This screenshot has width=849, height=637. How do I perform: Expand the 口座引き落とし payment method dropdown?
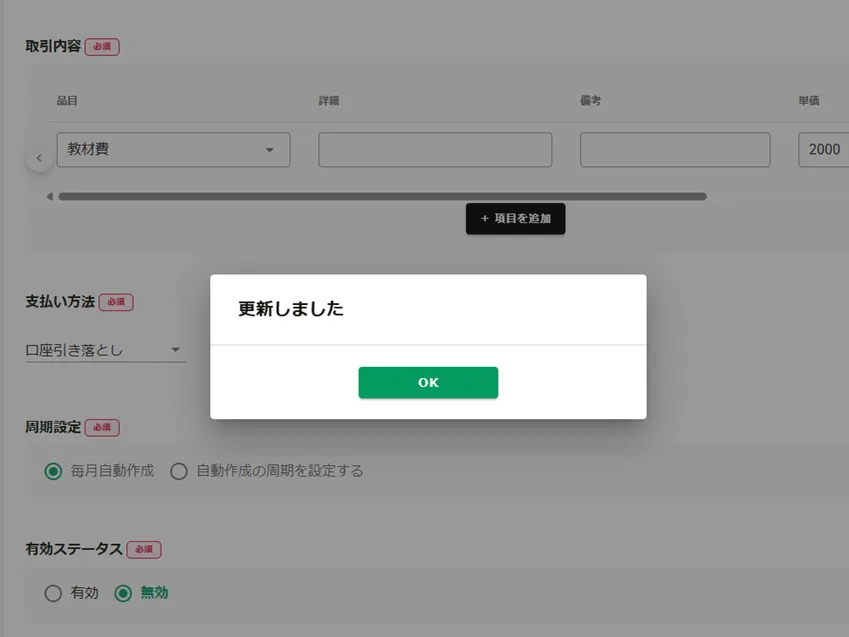point(105,350)
